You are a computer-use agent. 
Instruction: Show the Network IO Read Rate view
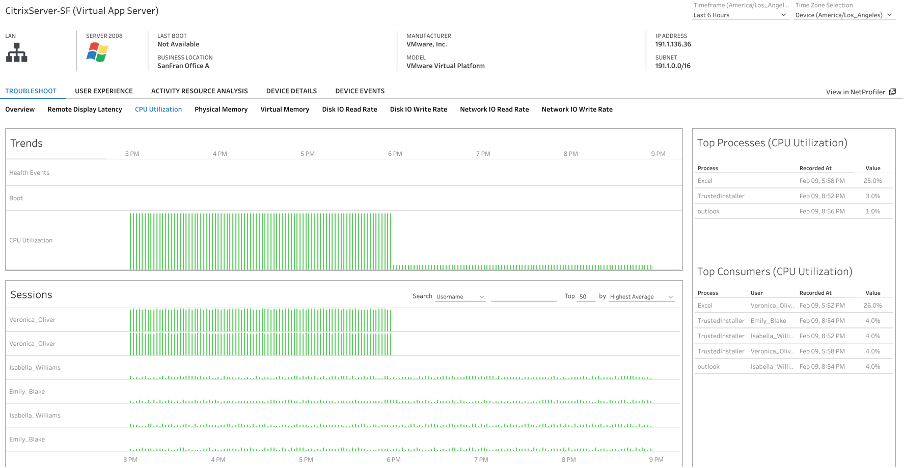[494, 109]
